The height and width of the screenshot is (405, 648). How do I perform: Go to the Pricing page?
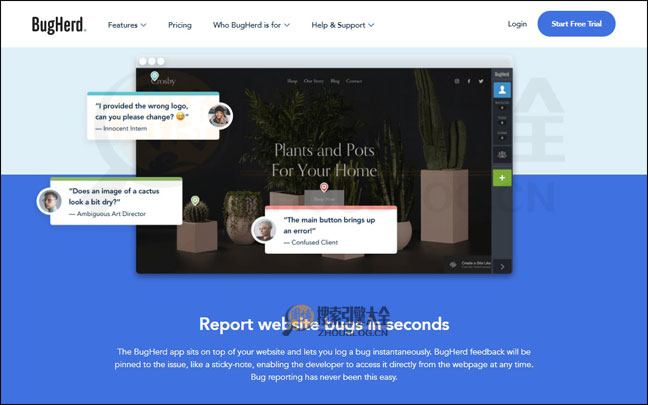[180, 25]
